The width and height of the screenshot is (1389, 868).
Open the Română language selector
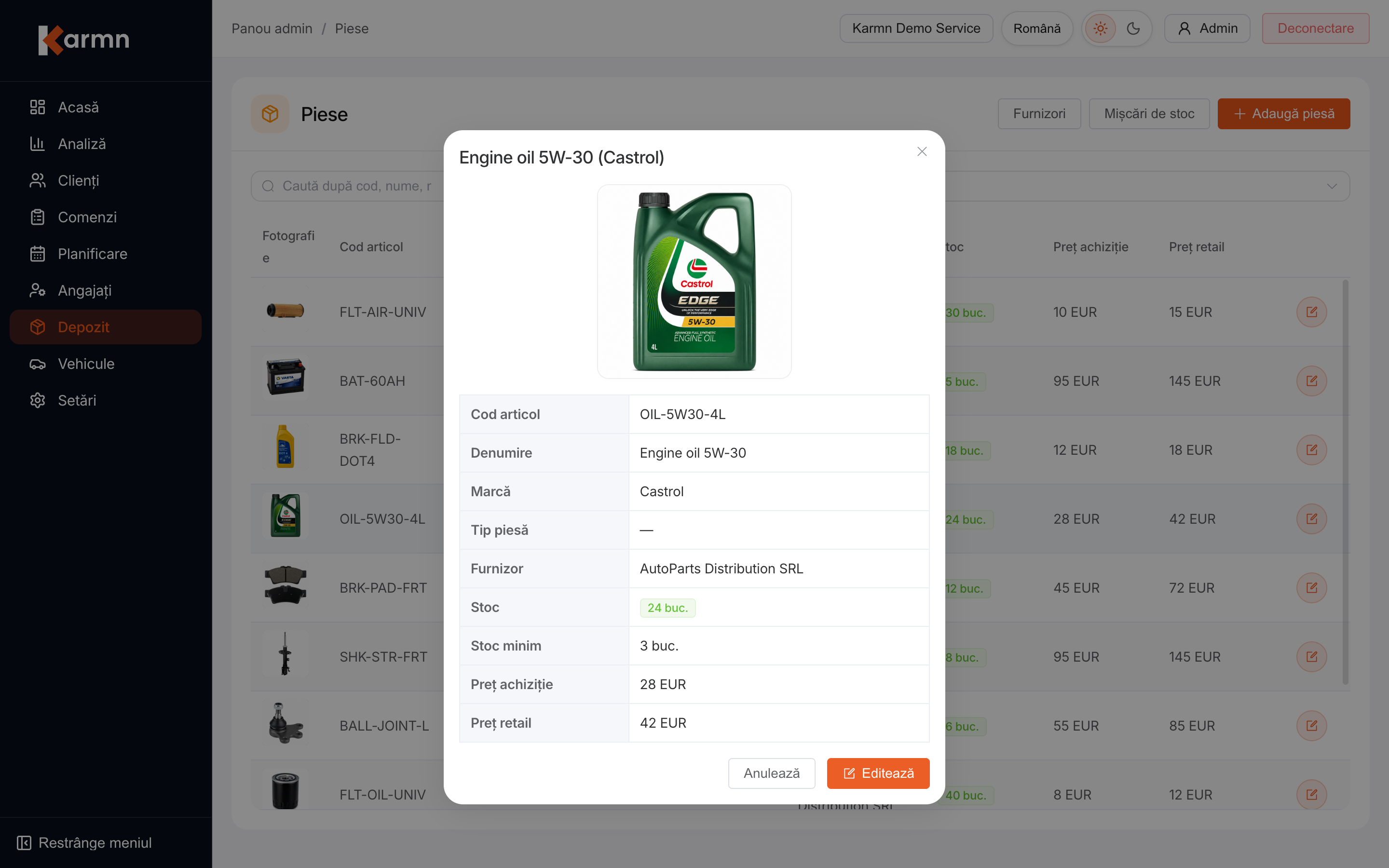point(1036,29)
